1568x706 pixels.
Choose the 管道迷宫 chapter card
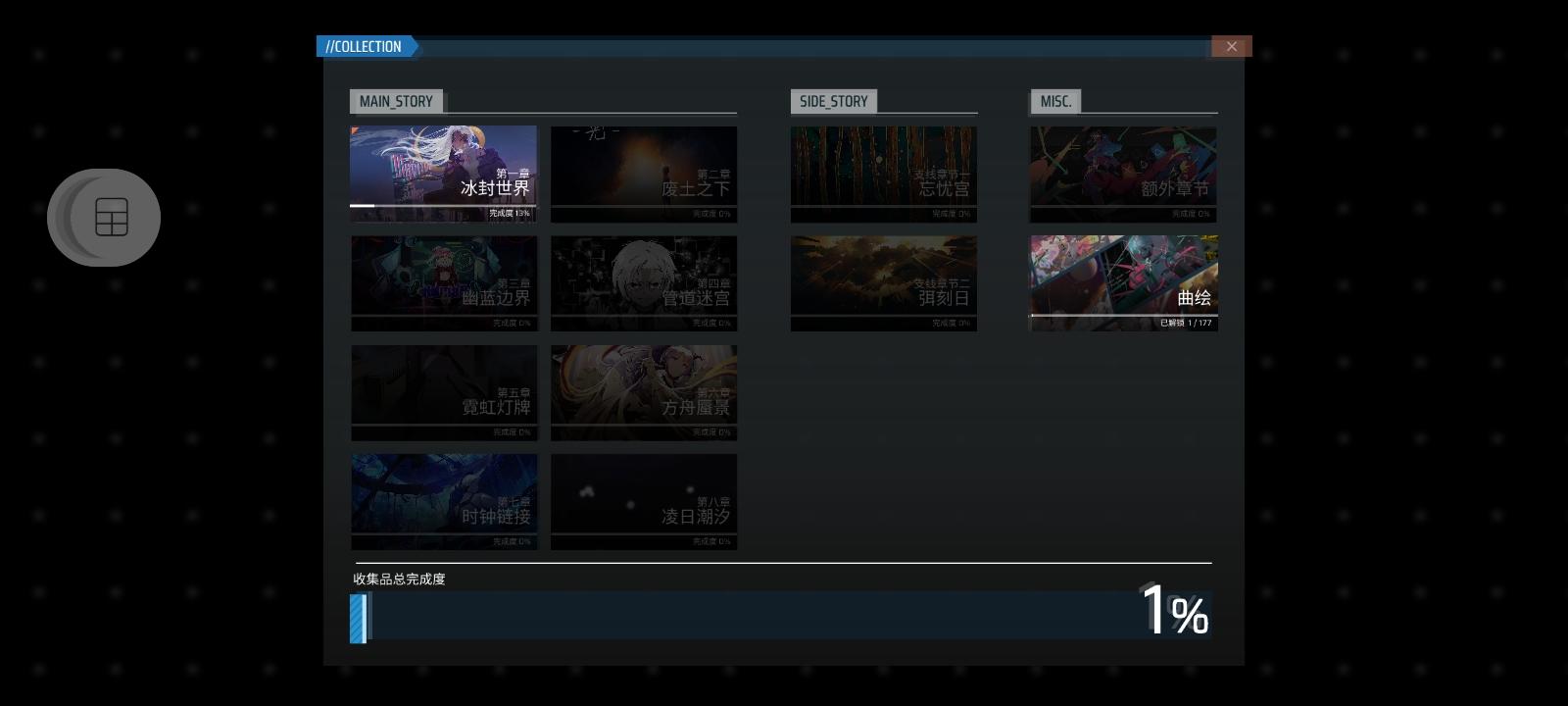644,282
